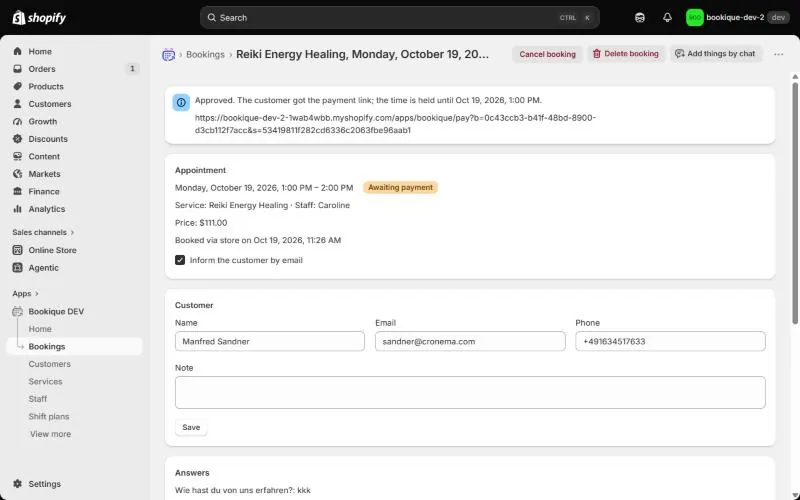Click the Service: Reiki Energy Healing line
Viewport: 800px width, 500px height.
(262, 205)
